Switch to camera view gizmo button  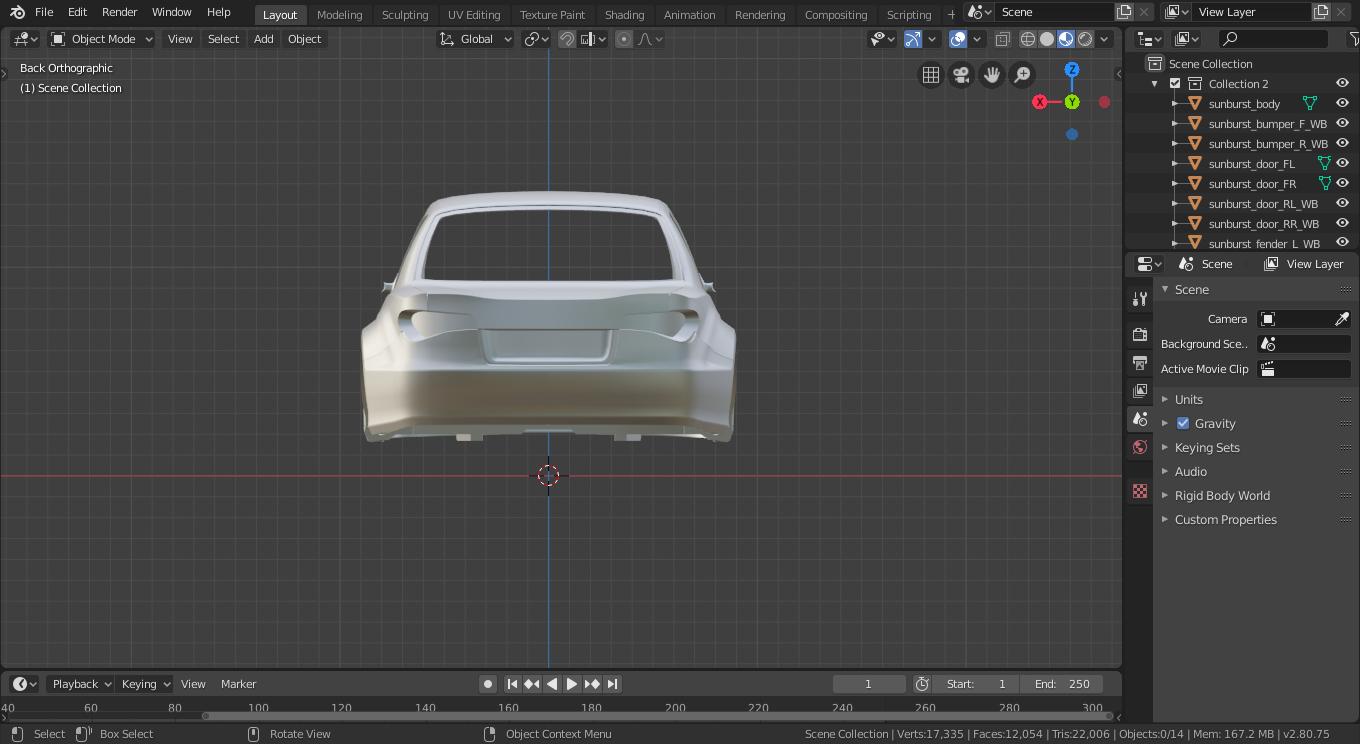tap(961, 75)
